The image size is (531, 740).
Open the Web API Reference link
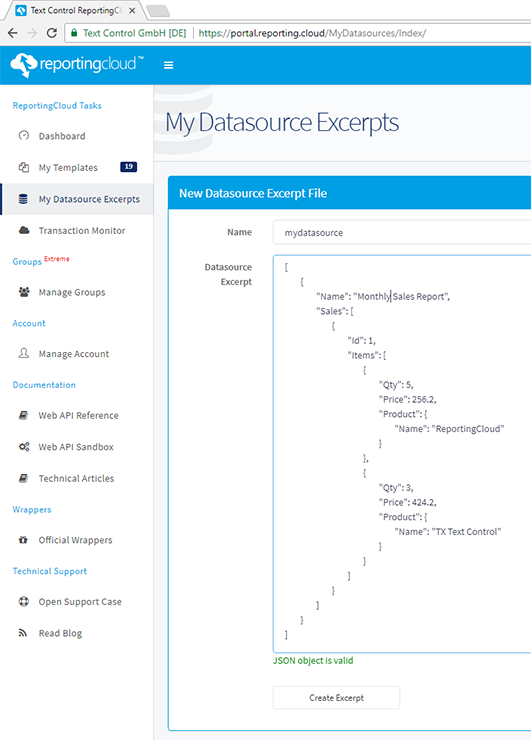coord(78,415)
